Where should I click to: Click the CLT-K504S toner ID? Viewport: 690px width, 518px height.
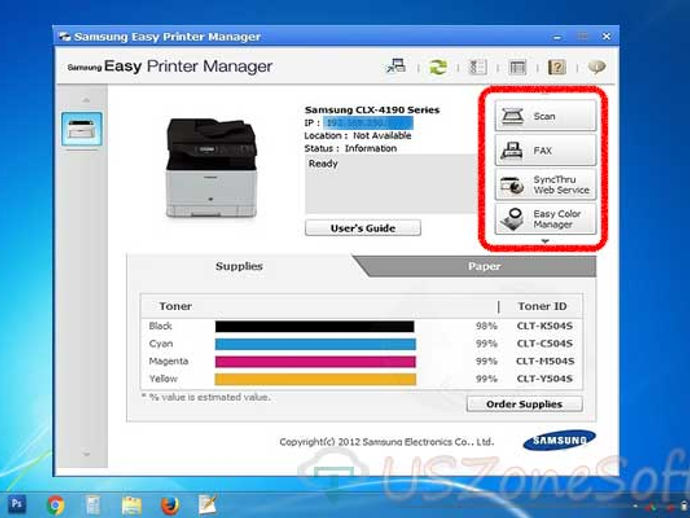pyautogui.click(x=545, y=326)
